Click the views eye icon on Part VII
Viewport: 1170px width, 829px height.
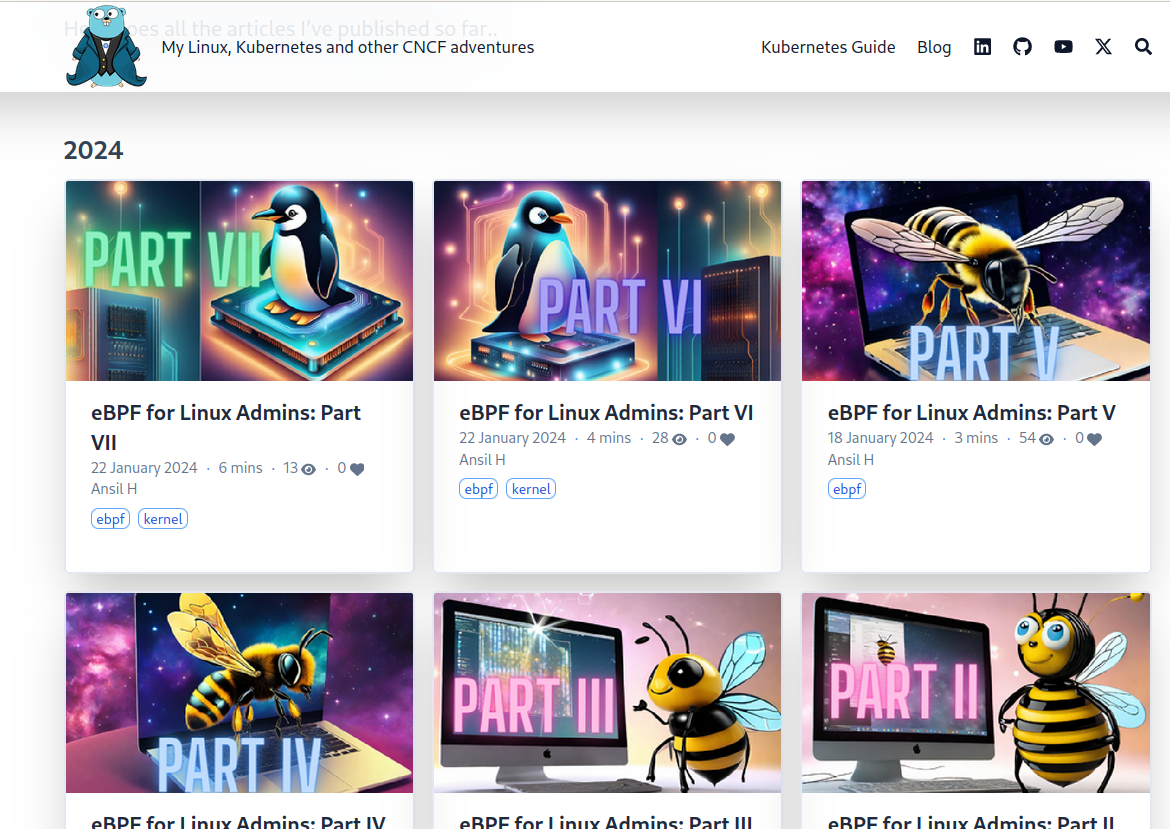tap(308, 469)
